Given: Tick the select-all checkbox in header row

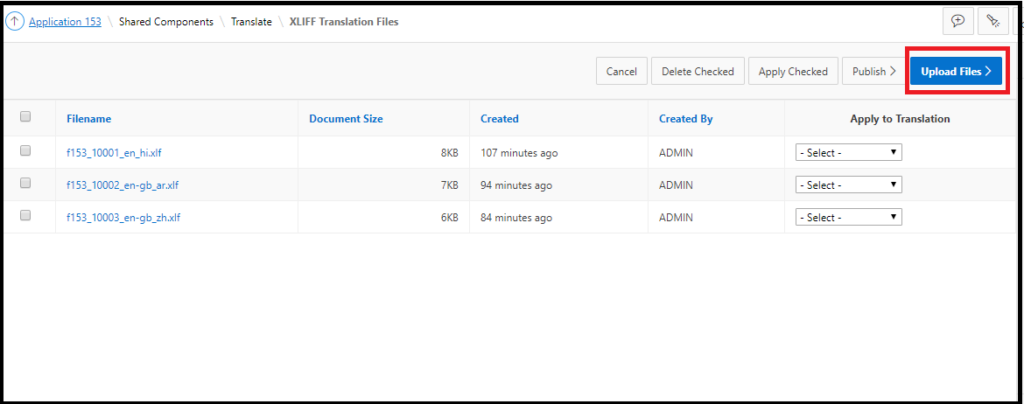Looking at the screenshot, I should pyautogui.click(x=26, y=117).
